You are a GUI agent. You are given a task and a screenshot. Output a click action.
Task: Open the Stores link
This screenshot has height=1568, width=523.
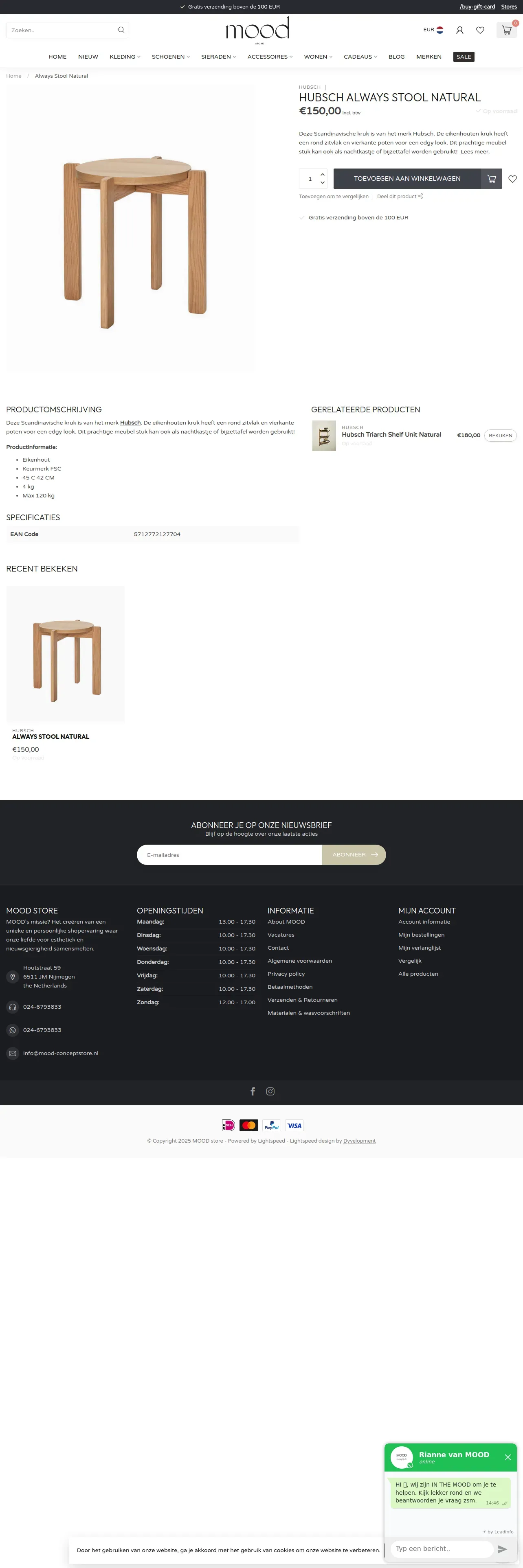pos(509,7)
